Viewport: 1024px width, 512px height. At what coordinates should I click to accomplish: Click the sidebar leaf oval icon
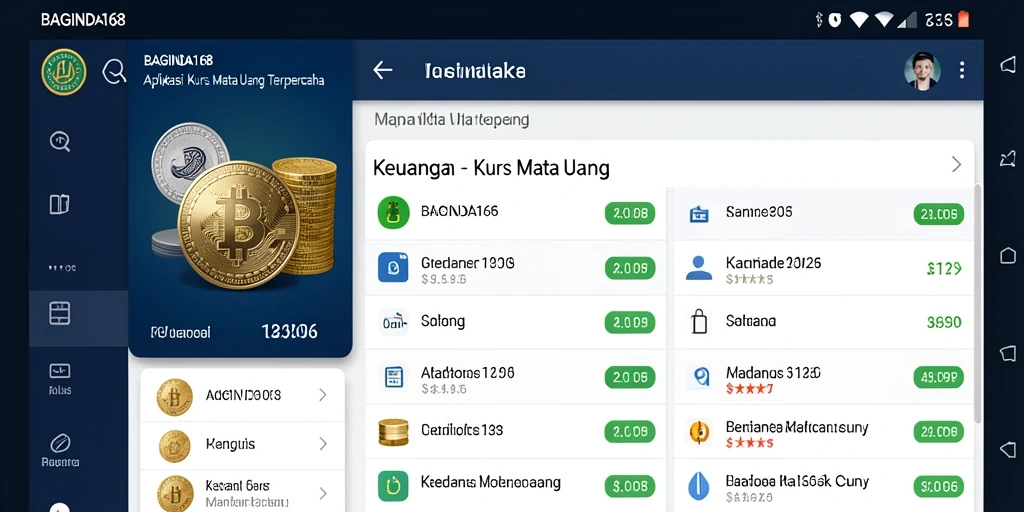59,443
